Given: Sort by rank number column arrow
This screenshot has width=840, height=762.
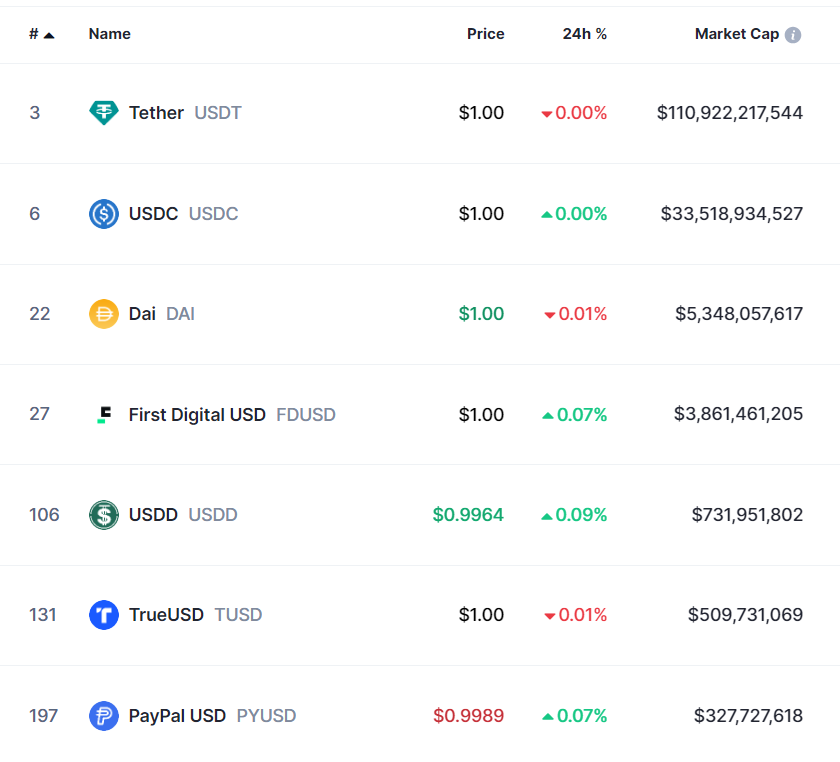Looking at the screenshot, I should 49,35.
